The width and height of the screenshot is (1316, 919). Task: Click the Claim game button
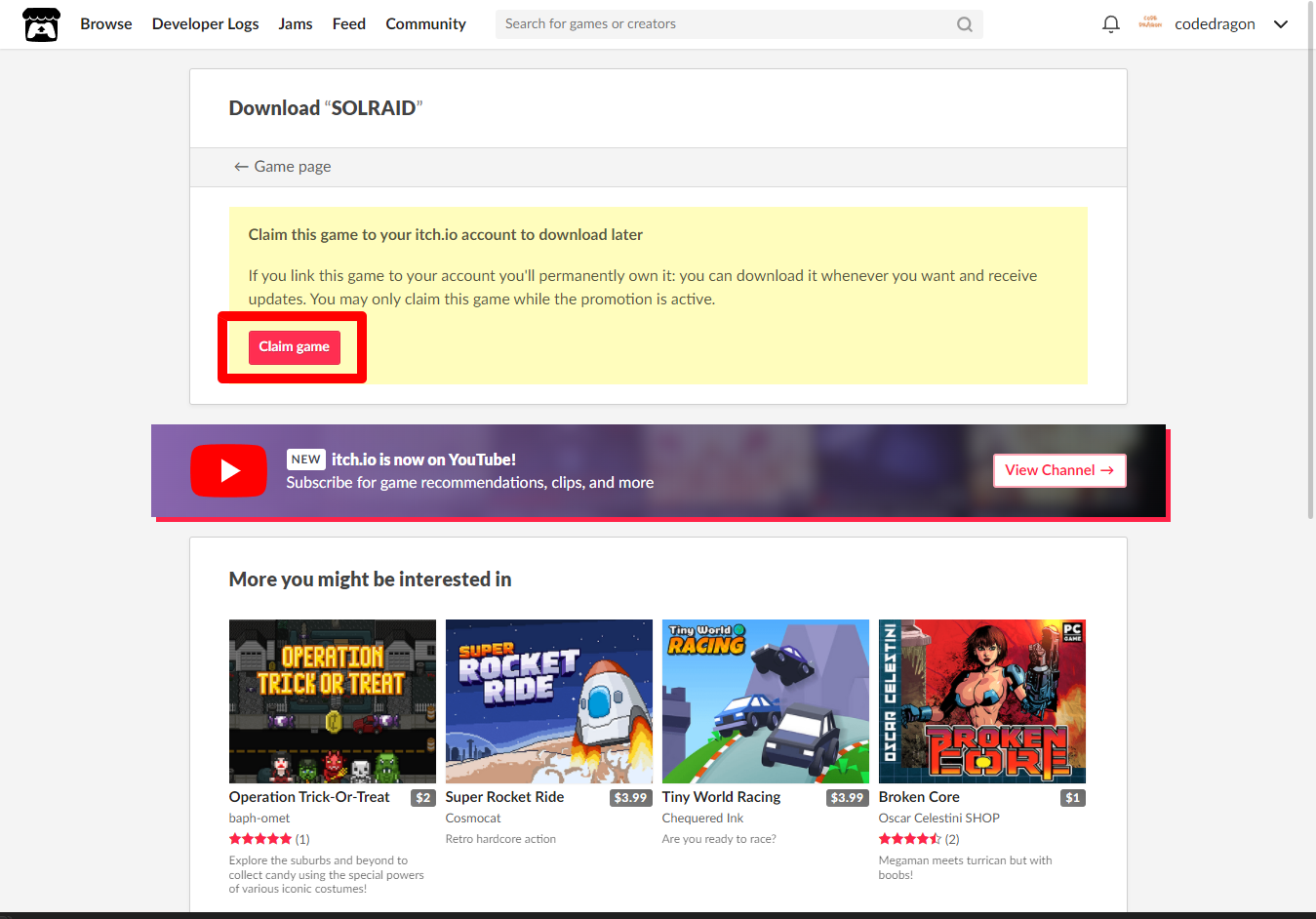tap(295, 347)
